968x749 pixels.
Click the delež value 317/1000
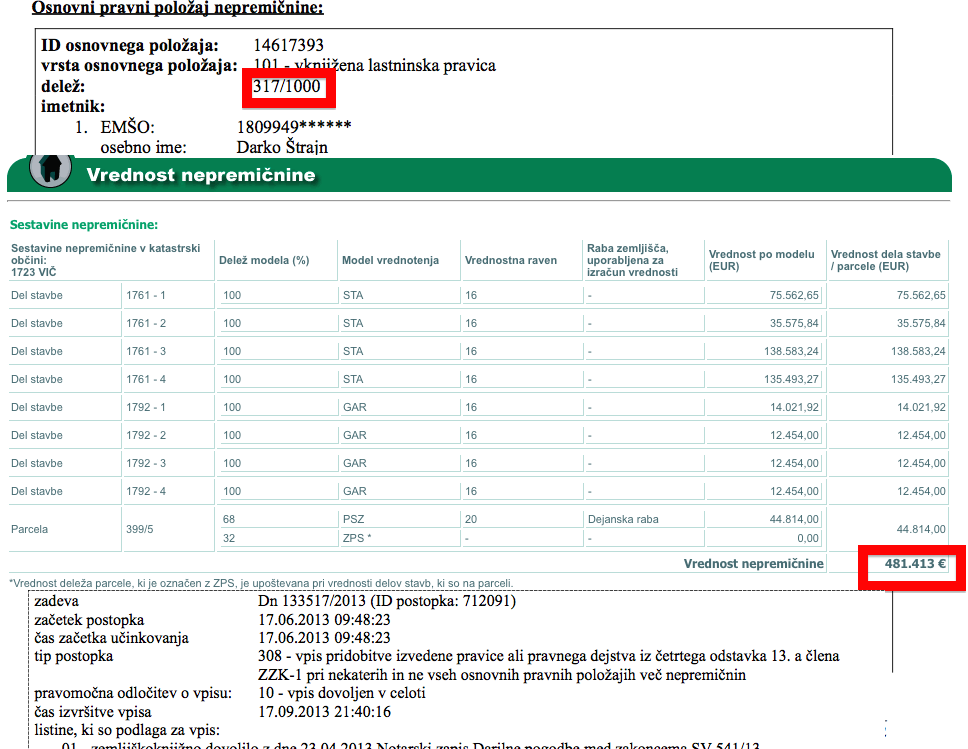[286, 86]
